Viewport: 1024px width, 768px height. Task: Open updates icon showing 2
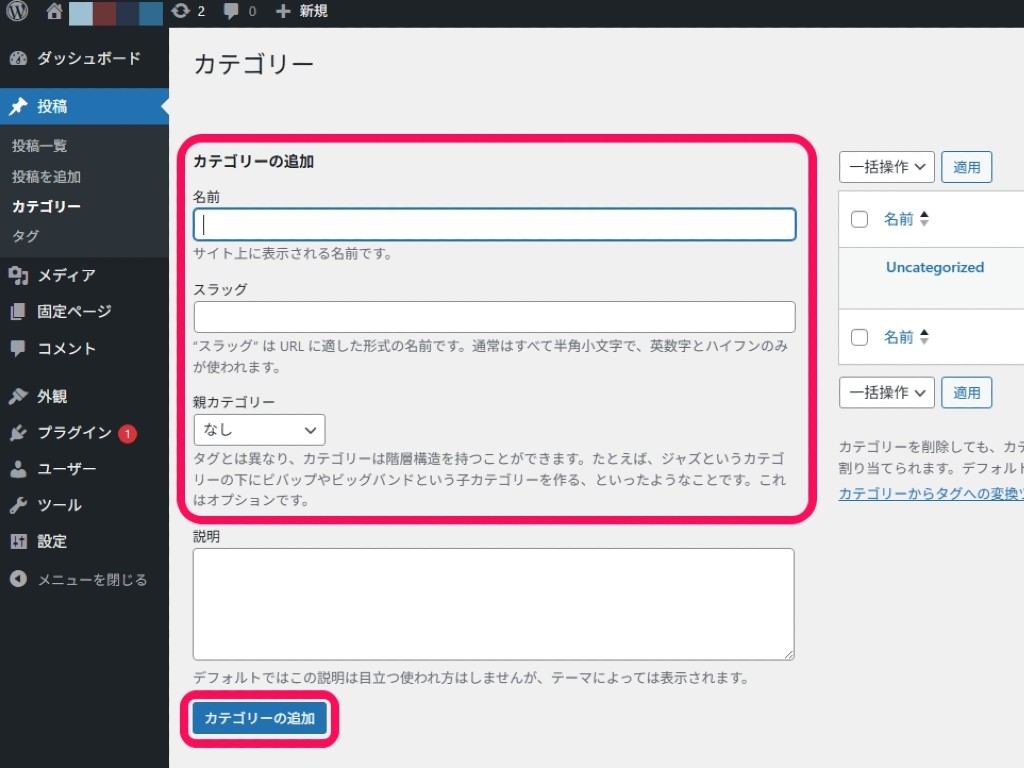[x=180, y=11]
